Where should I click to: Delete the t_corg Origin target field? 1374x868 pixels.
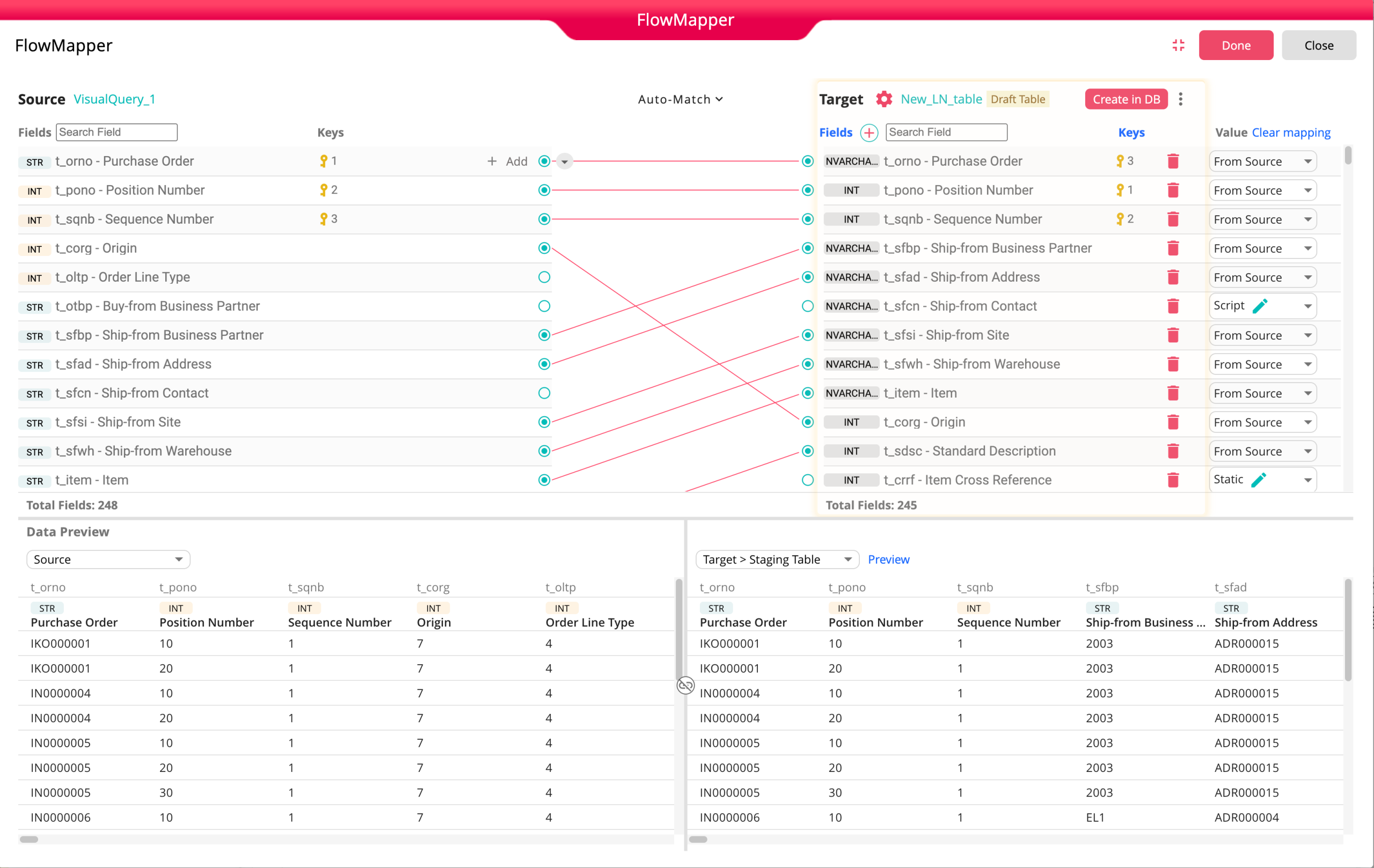pos(1173,422)
